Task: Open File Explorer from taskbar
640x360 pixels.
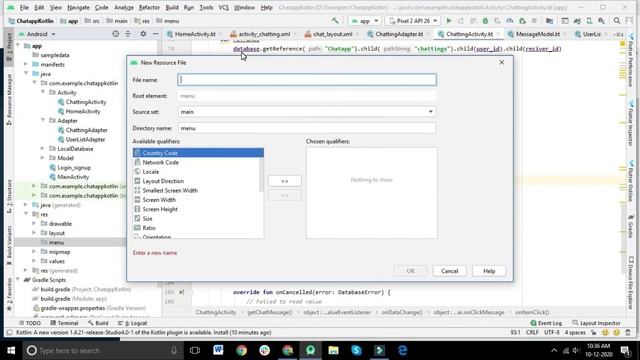Action: point(333,350)
